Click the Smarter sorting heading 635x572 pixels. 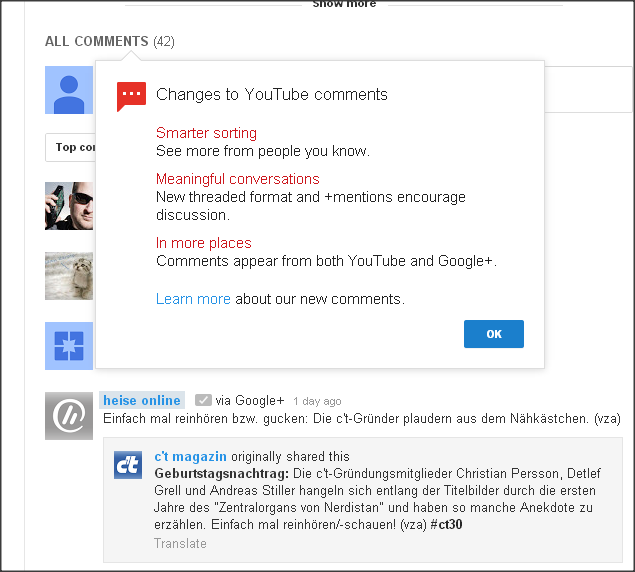(x=206, y=133)
